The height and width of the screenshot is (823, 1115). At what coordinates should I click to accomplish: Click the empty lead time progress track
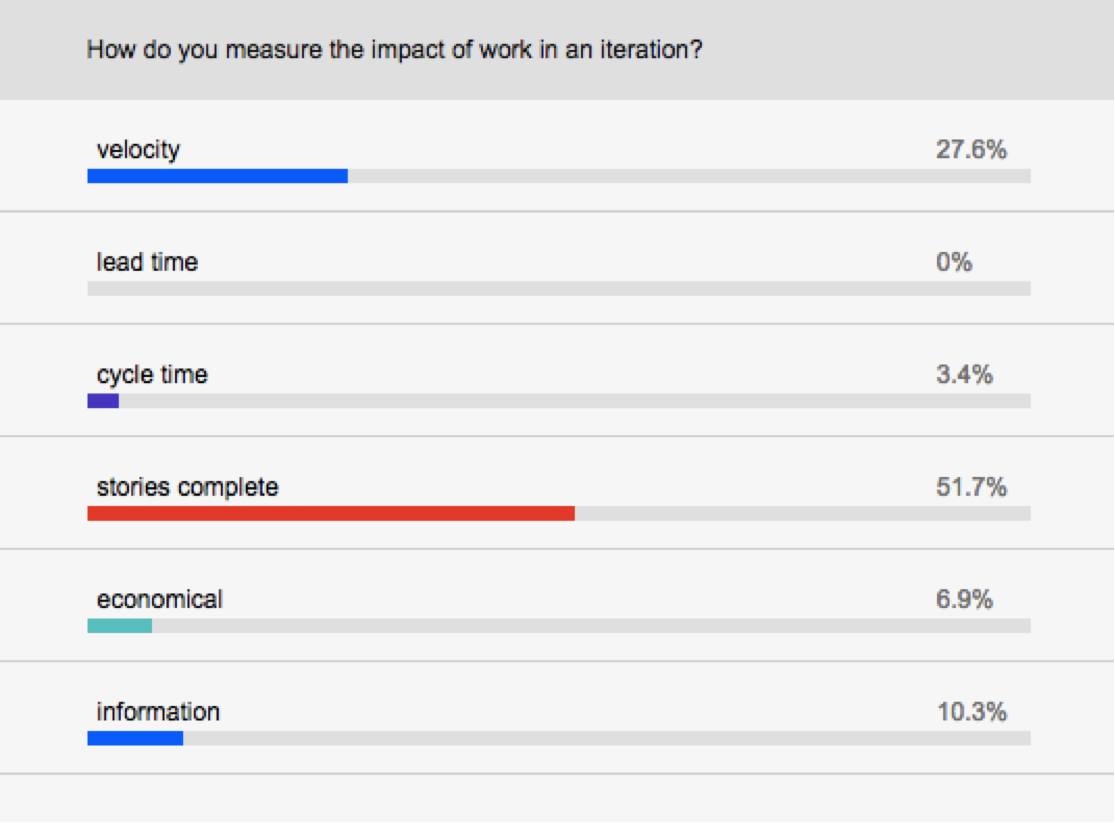(558, 288)
